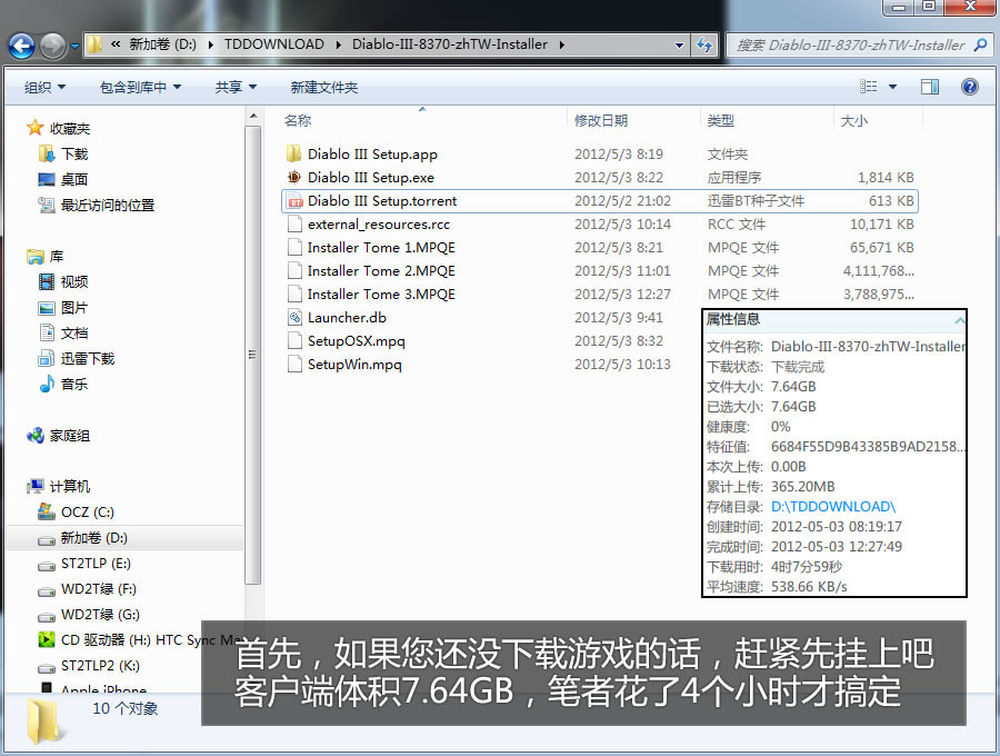Open the 音乐 library
This screenshot has height=756, width=1000.
[x=74, y=384]
